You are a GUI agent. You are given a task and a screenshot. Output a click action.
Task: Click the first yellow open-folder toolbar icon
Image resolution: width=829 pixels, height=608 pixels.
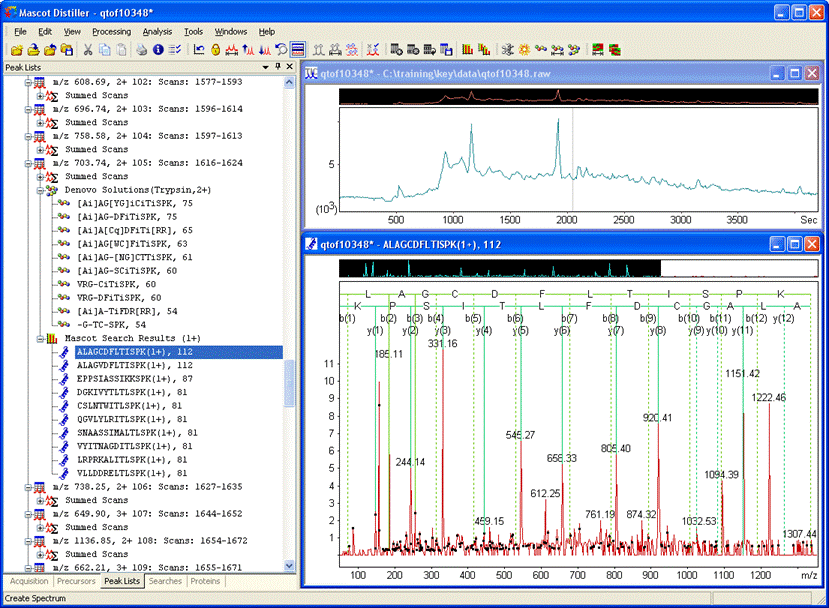[x=16, y=50]
